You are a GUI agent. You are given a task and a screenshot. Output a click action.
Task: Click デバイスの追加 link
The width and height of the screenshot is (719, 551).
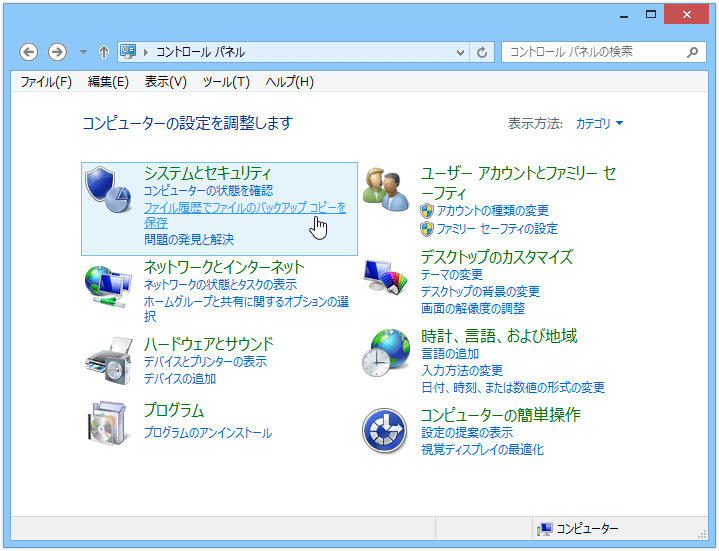click(x=180, y=379)
